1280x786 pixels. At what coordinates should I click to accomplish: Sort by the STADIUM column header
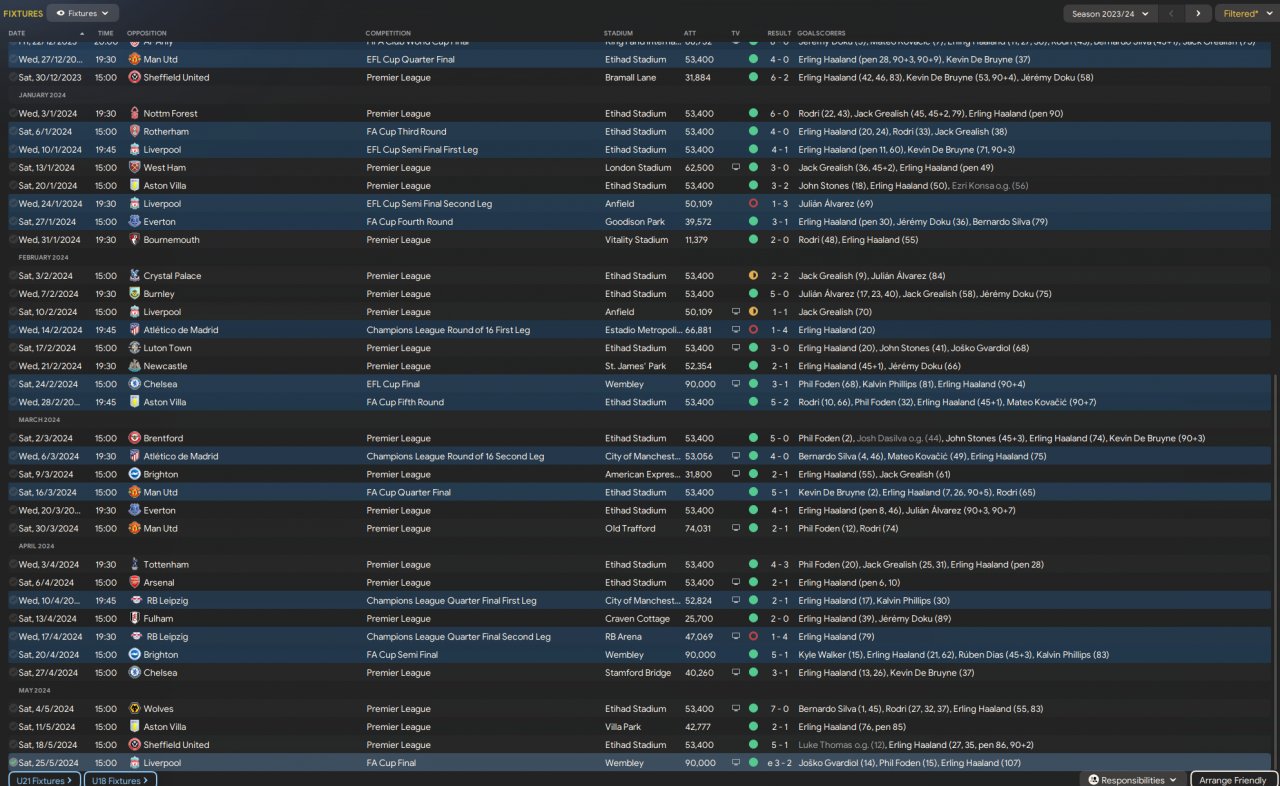coord(619,33)
